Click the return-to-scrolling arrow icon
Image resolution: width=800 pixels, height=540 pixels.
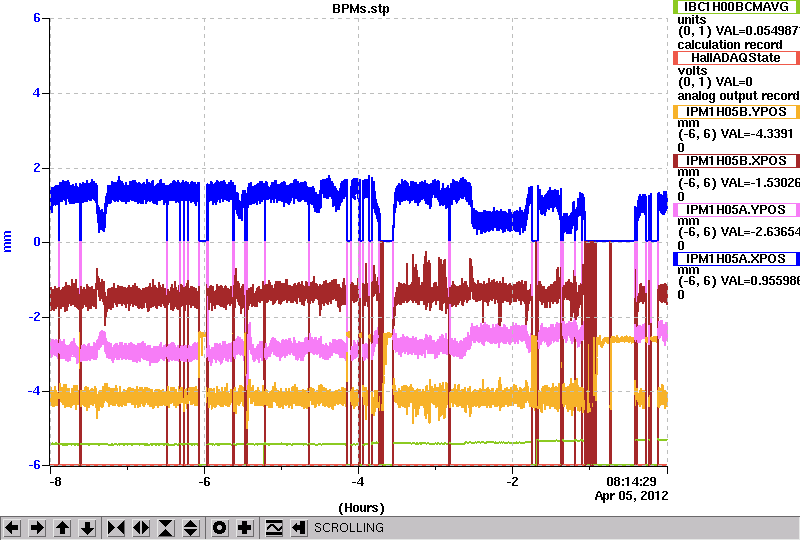(299, 528)
